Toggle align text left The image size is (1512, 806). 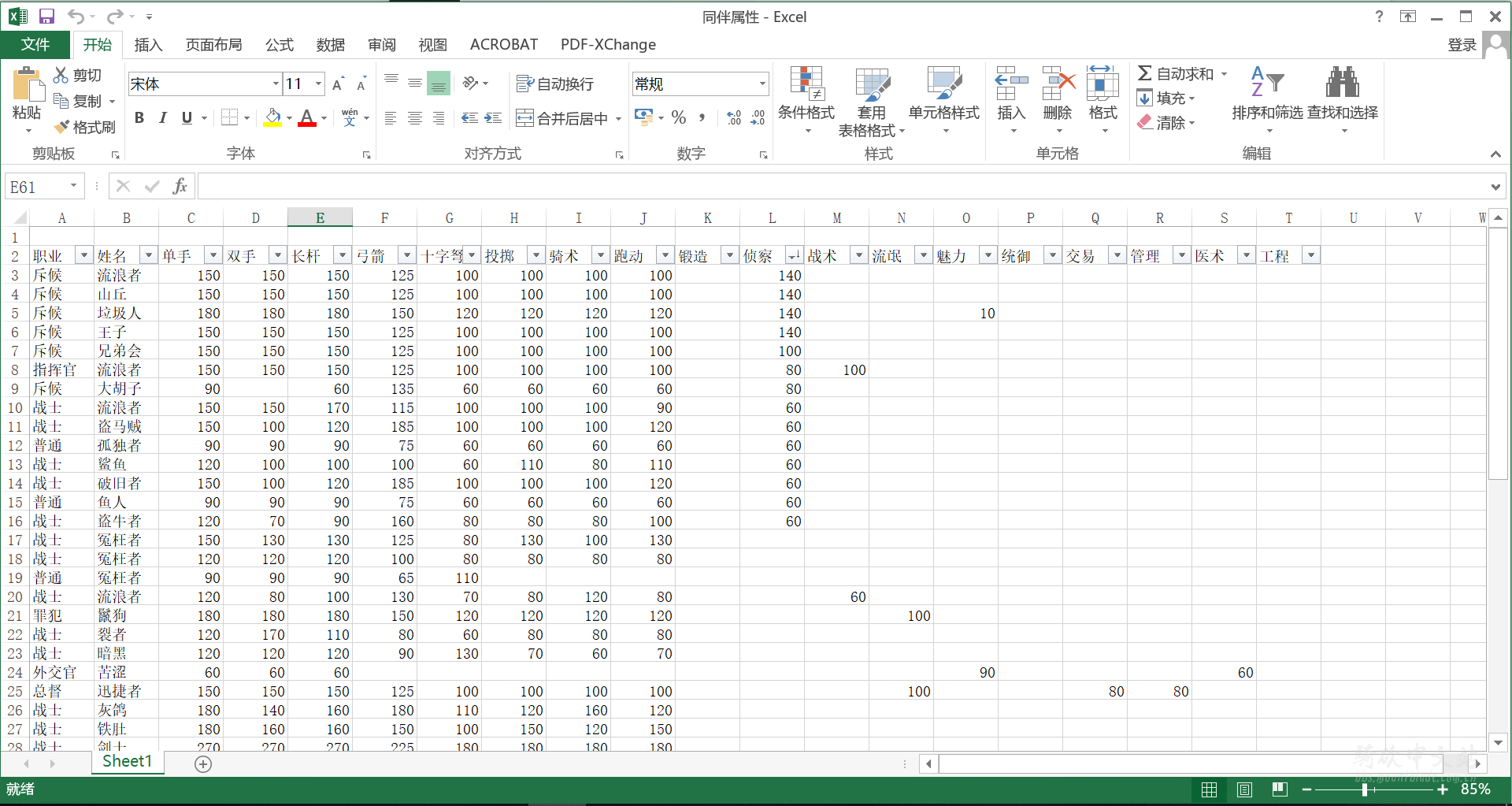coord(391,118)
